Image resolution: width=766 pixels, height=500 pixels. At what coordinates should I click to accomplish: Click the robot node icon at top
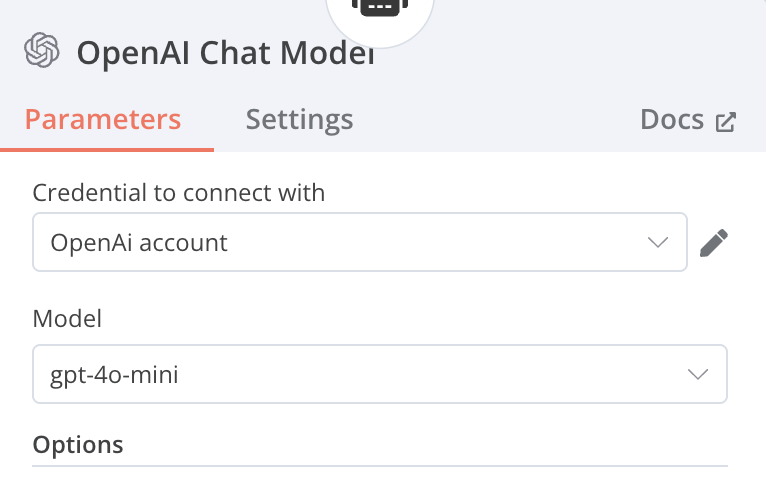380,6
